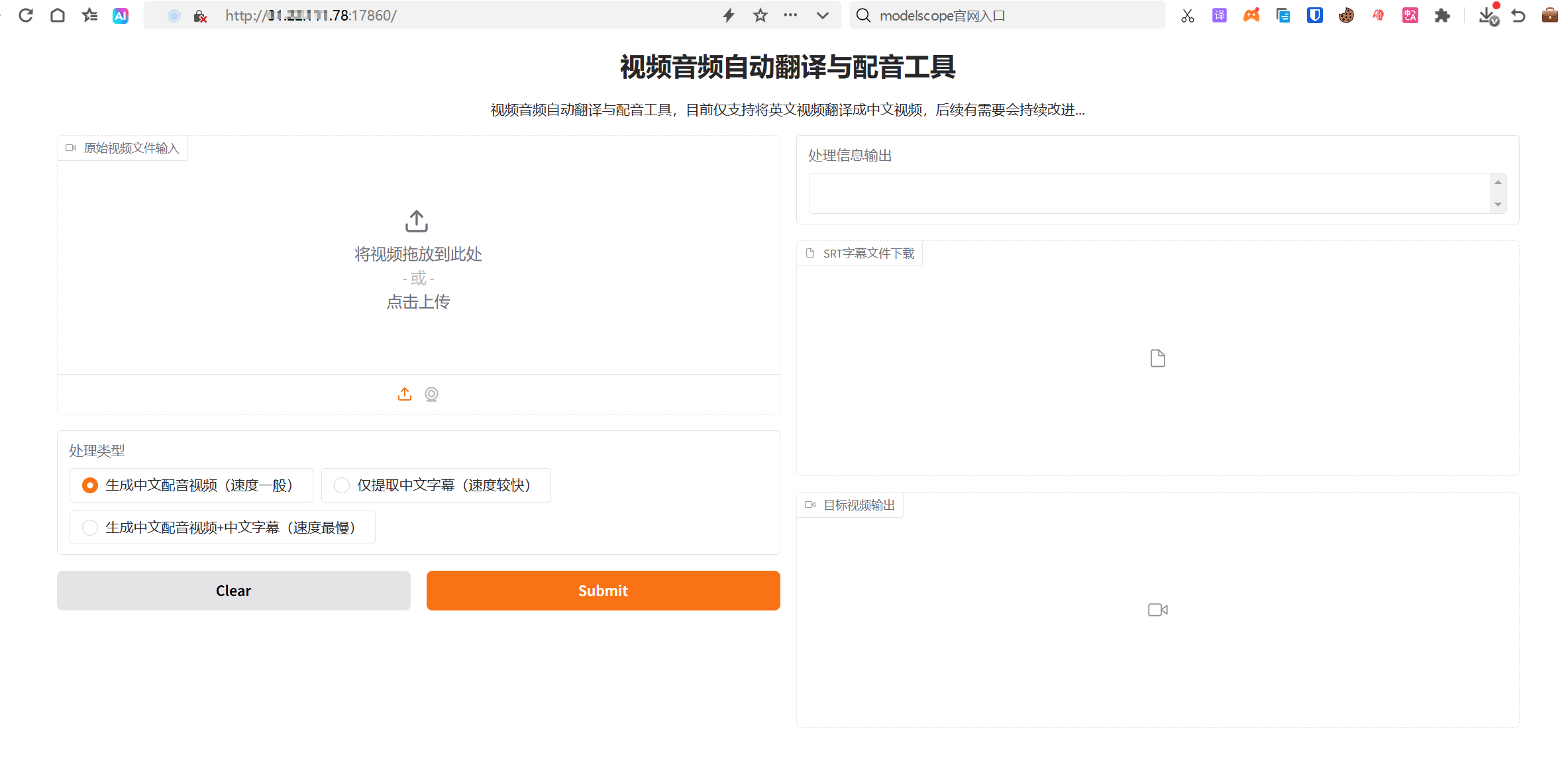Click the browser reload icon
This screenshot has height=776, width=1568.
coord(26,15)
